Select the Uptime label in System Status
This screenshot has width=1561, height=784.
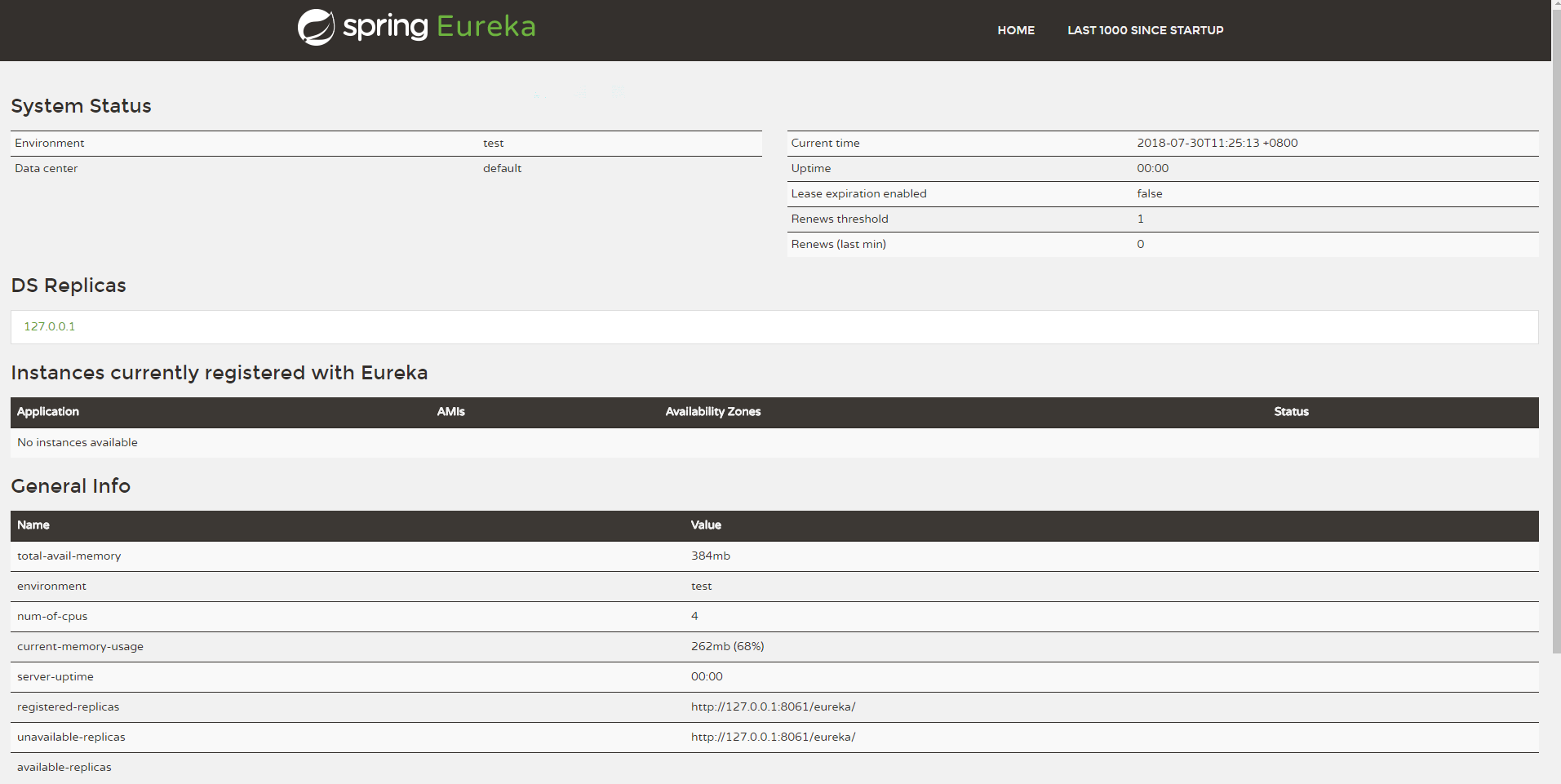(811, 169)
